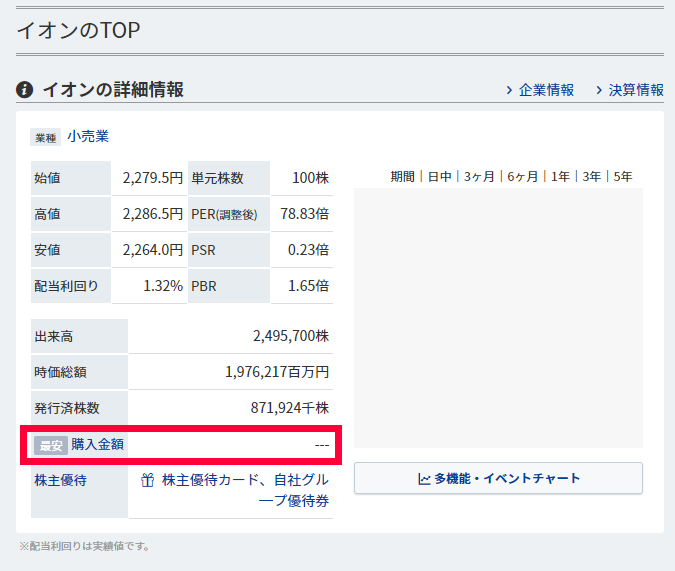675x571 pixels.
Task: Choose the 5年 chart period
Action: (x=622, y=177)
